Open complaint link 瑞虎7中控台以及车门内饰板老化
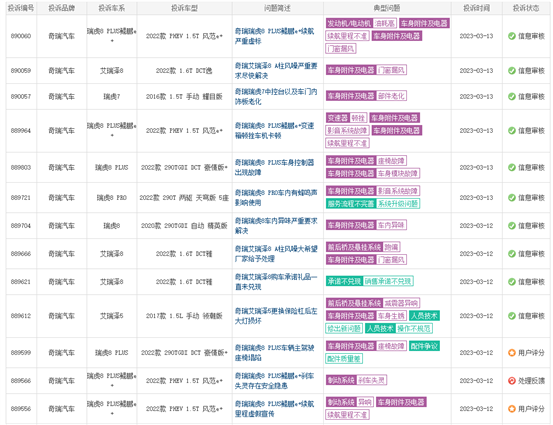 click(276, 96)
